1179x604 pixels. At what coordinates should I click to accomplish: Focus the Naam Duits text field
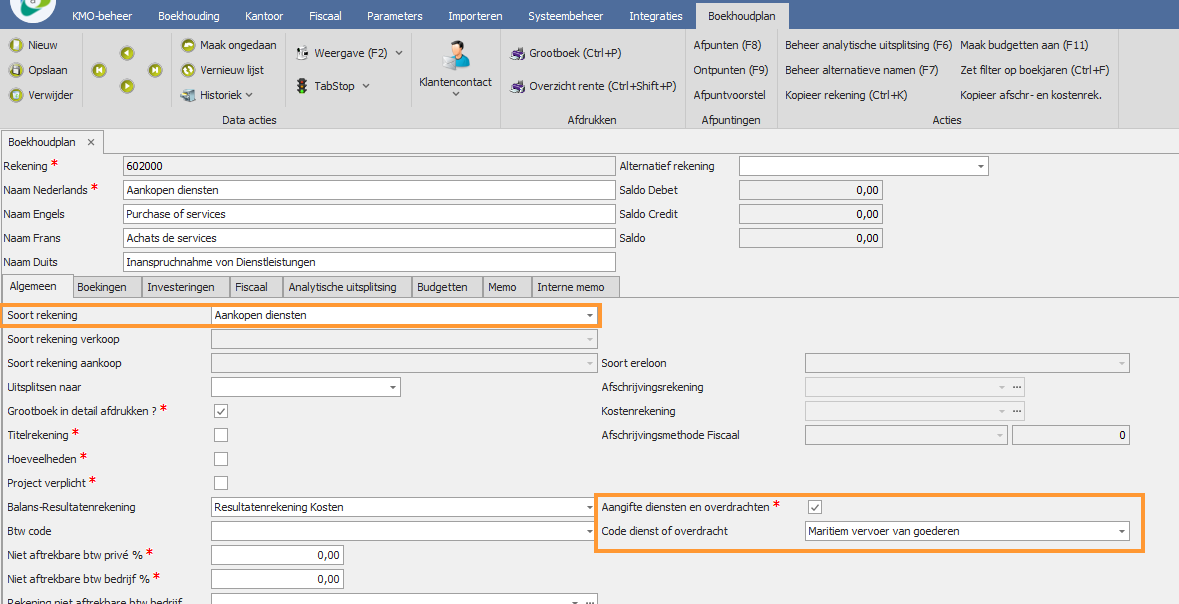tap(368, 262)
